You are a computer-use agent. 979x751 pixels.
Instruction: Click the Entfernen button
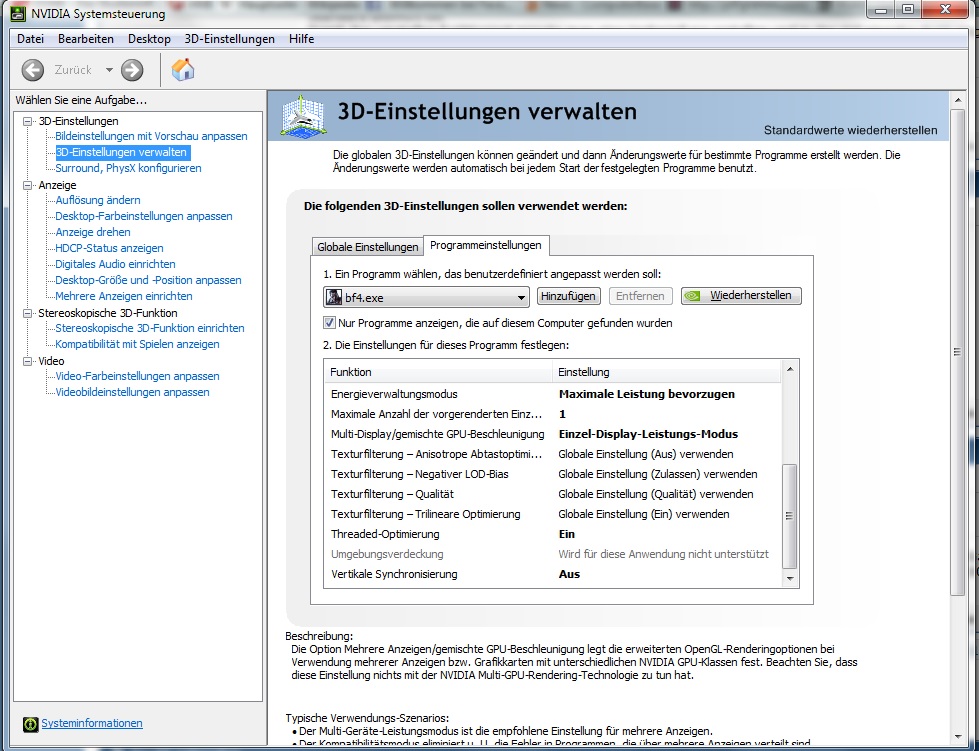[640, 296]
